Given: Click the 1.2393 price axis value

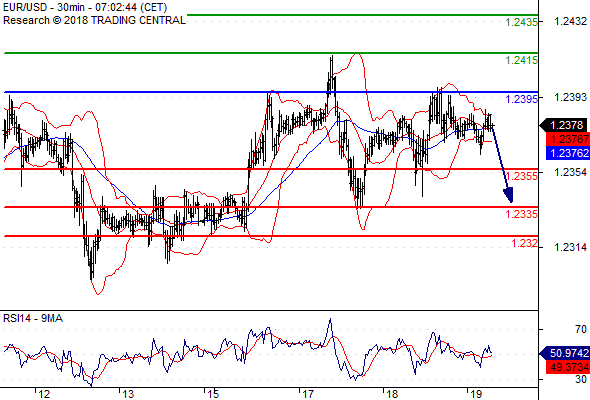Looking at the screenshot, I should (570, 97).
